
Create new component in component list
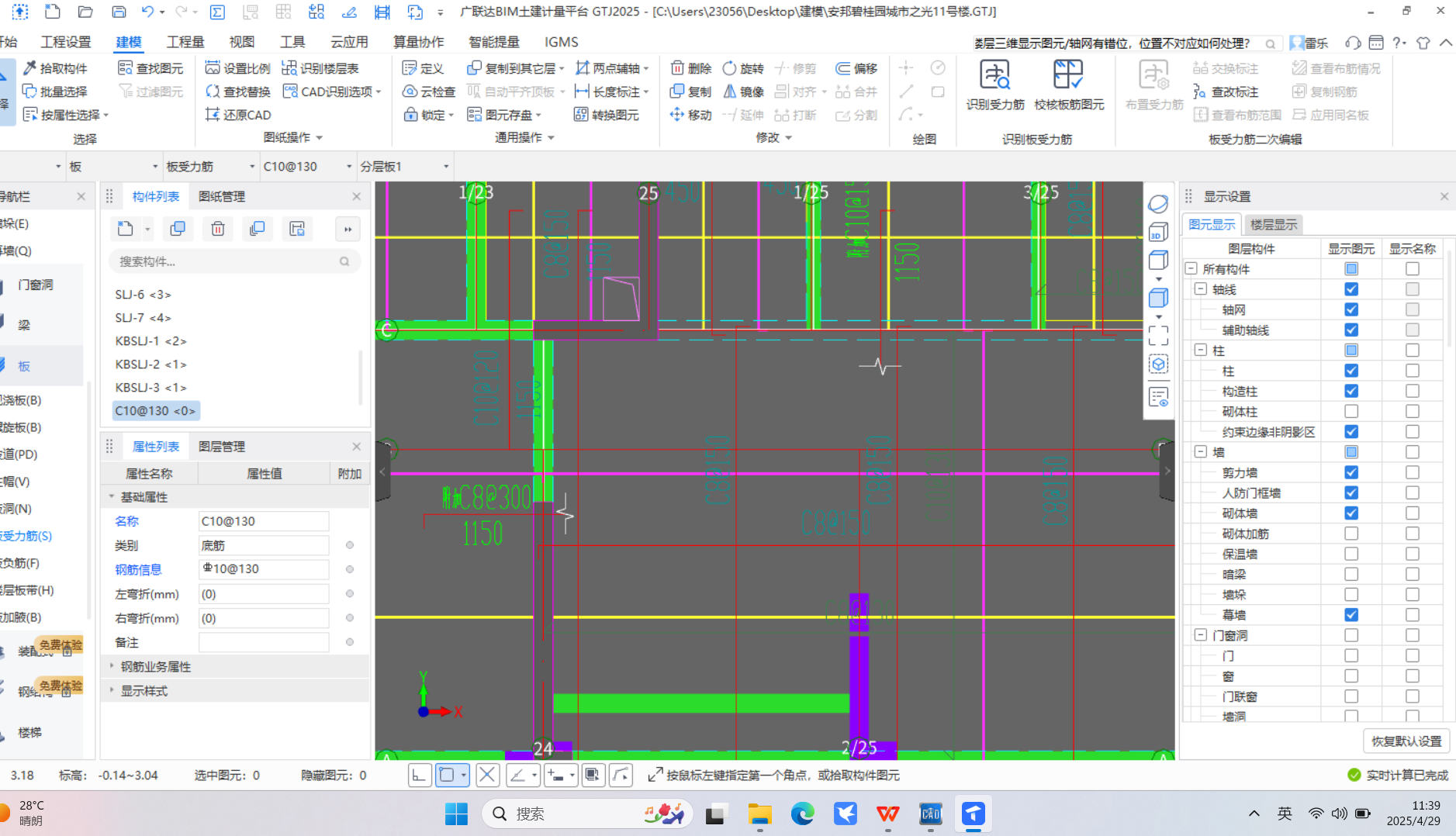[126, 229]
